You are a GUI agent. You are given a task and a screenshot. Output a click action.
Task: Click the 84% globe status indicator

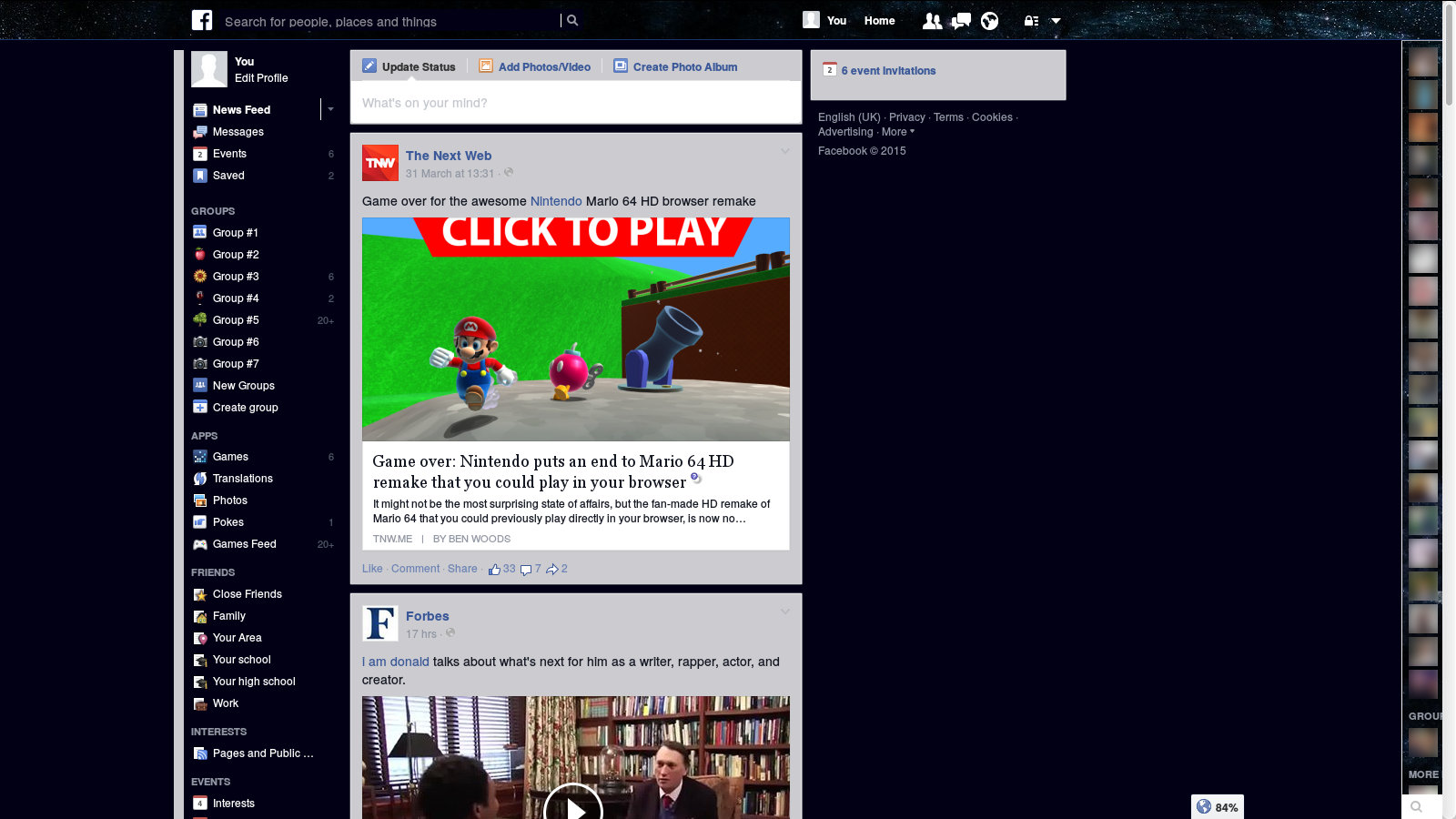tap(1218, 807)
